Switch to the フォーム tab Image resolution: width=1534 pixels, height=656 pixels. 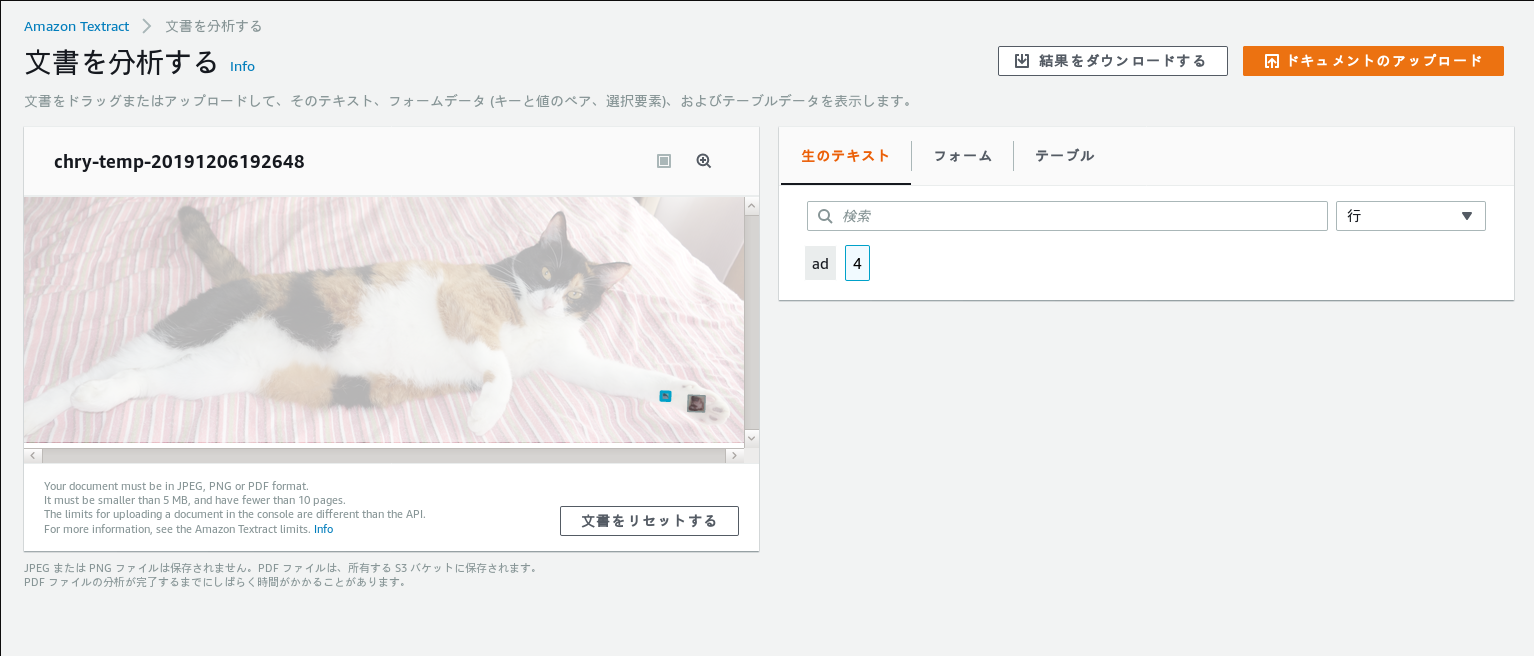[x=962, y=156]
